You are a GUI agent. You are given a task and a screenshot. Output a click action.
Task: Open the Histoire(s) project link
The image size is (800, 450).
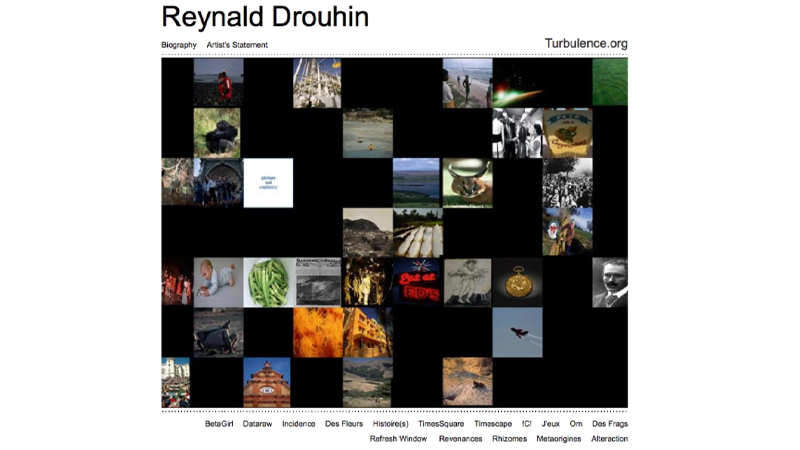pos(390,423)
